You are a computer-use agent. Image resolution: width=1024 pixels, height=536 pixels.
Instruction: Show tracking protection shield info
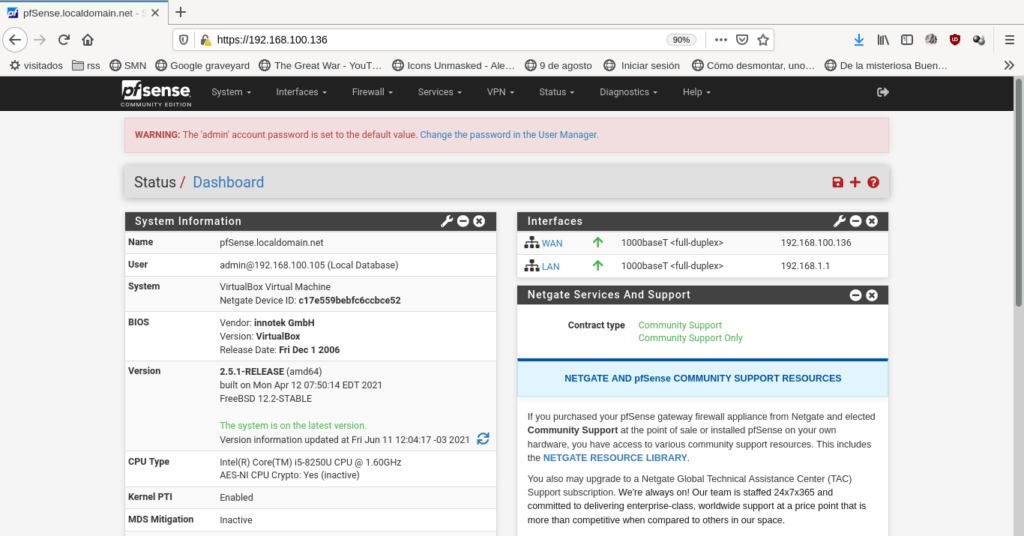184,40
